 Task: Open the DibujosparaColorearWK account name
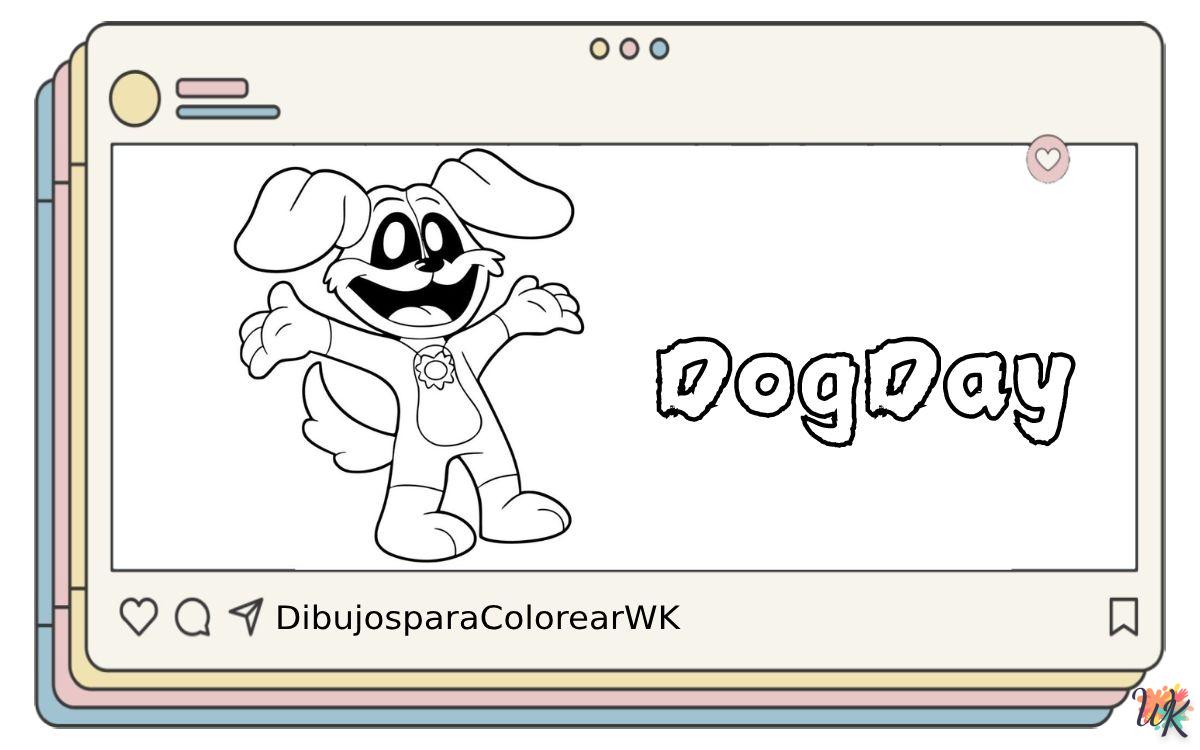coord(477,618)
